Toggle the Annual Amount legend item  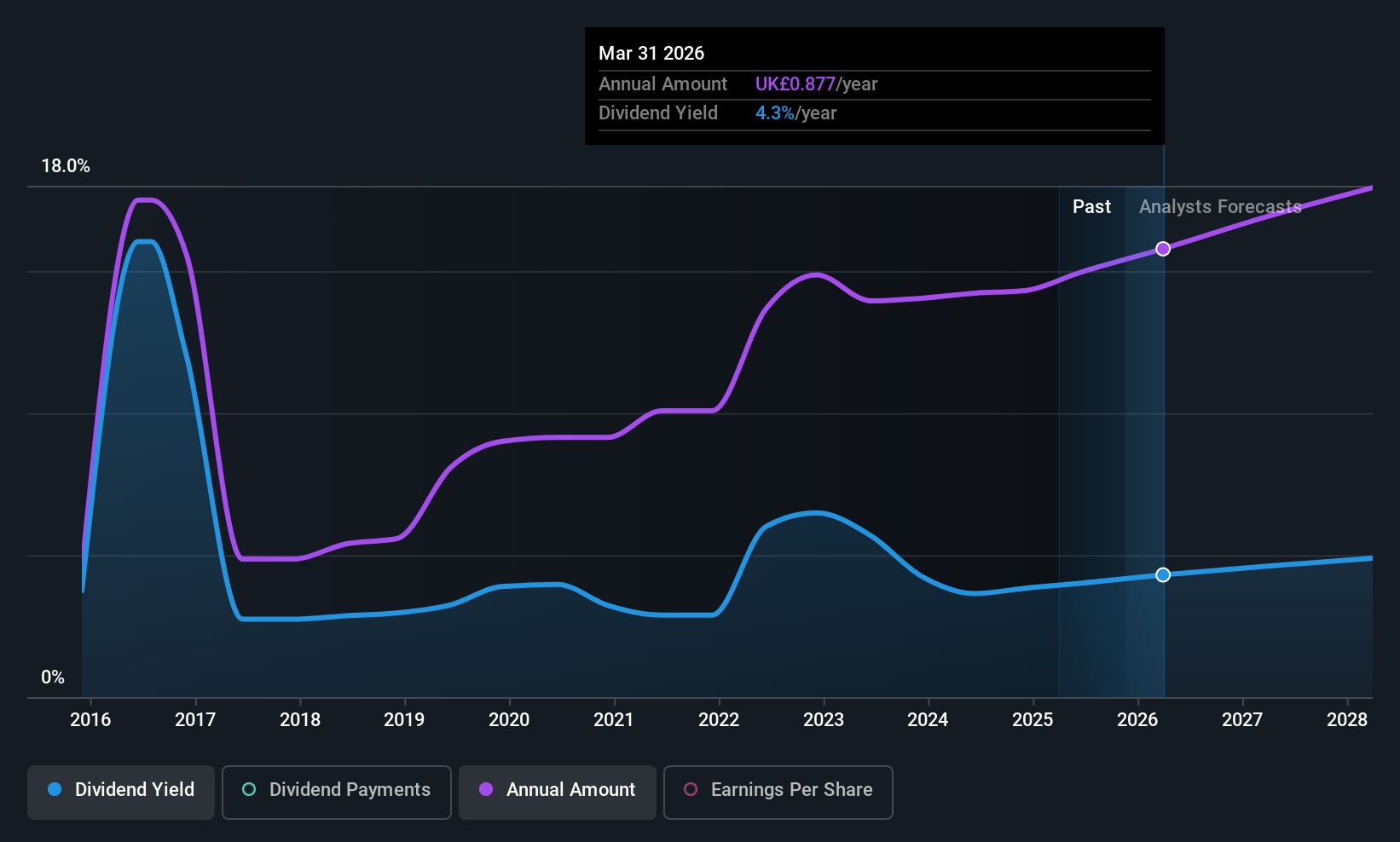pos(557,790)
